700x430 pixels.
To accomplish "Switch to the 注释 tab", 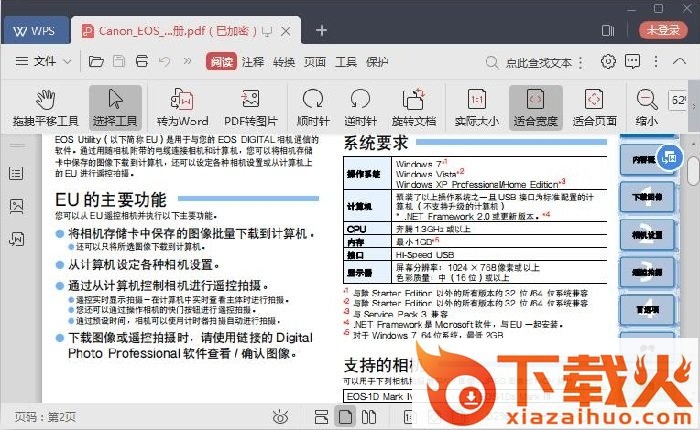I will [253, 62].
